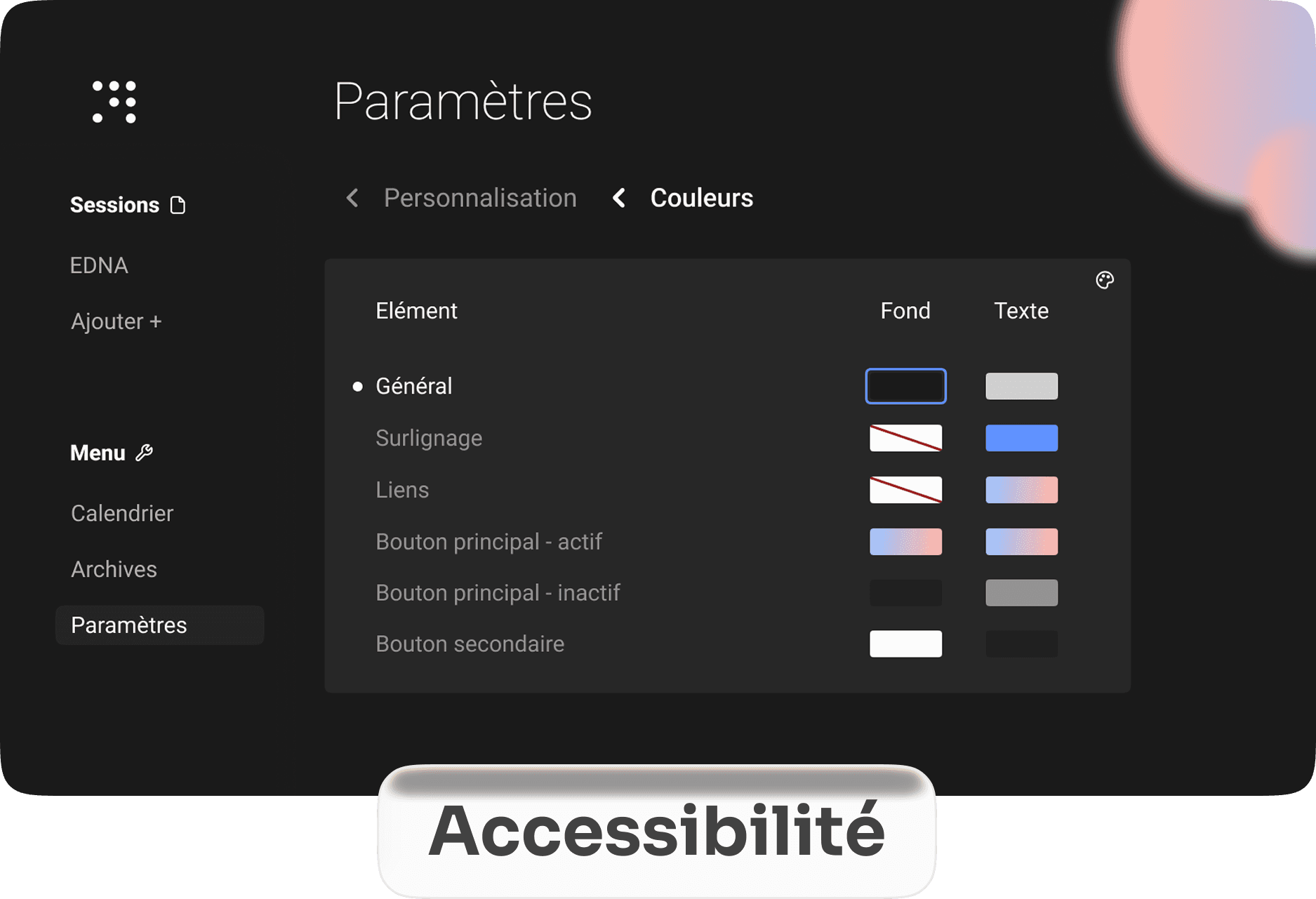Go back using chevron before Personnalisation
The height and width of the screenshot is (899, 1316).
click(352, 198)
